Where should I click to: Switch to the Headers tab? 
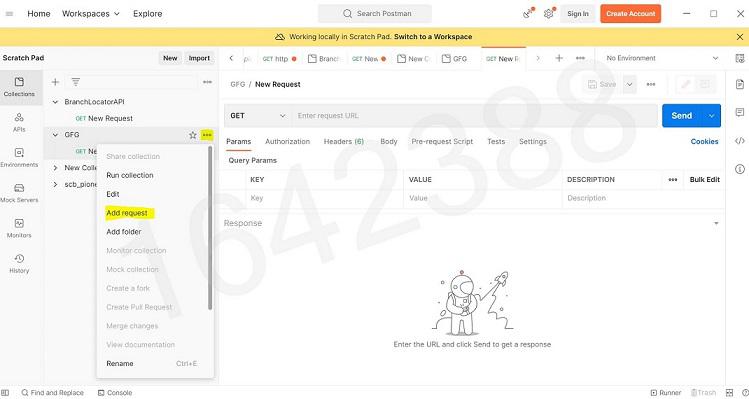point(343,141)
